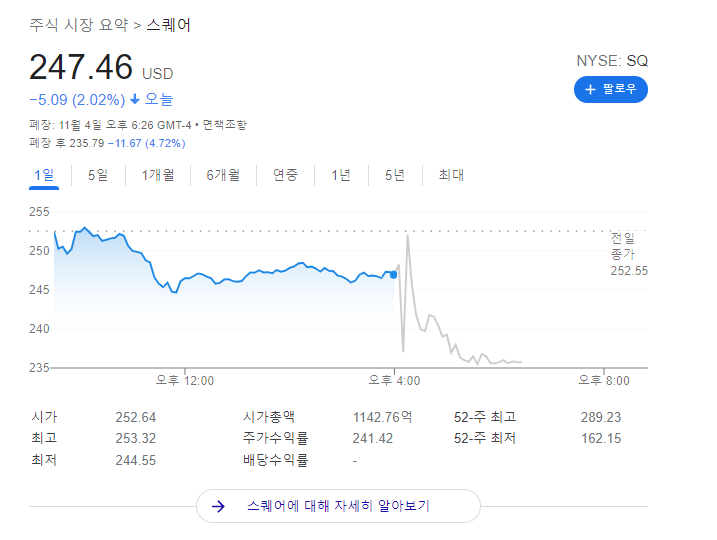Screen dimensions: 717x540
Task: Click the 시가총액 value 1142.76억
Action: (382, 417)
